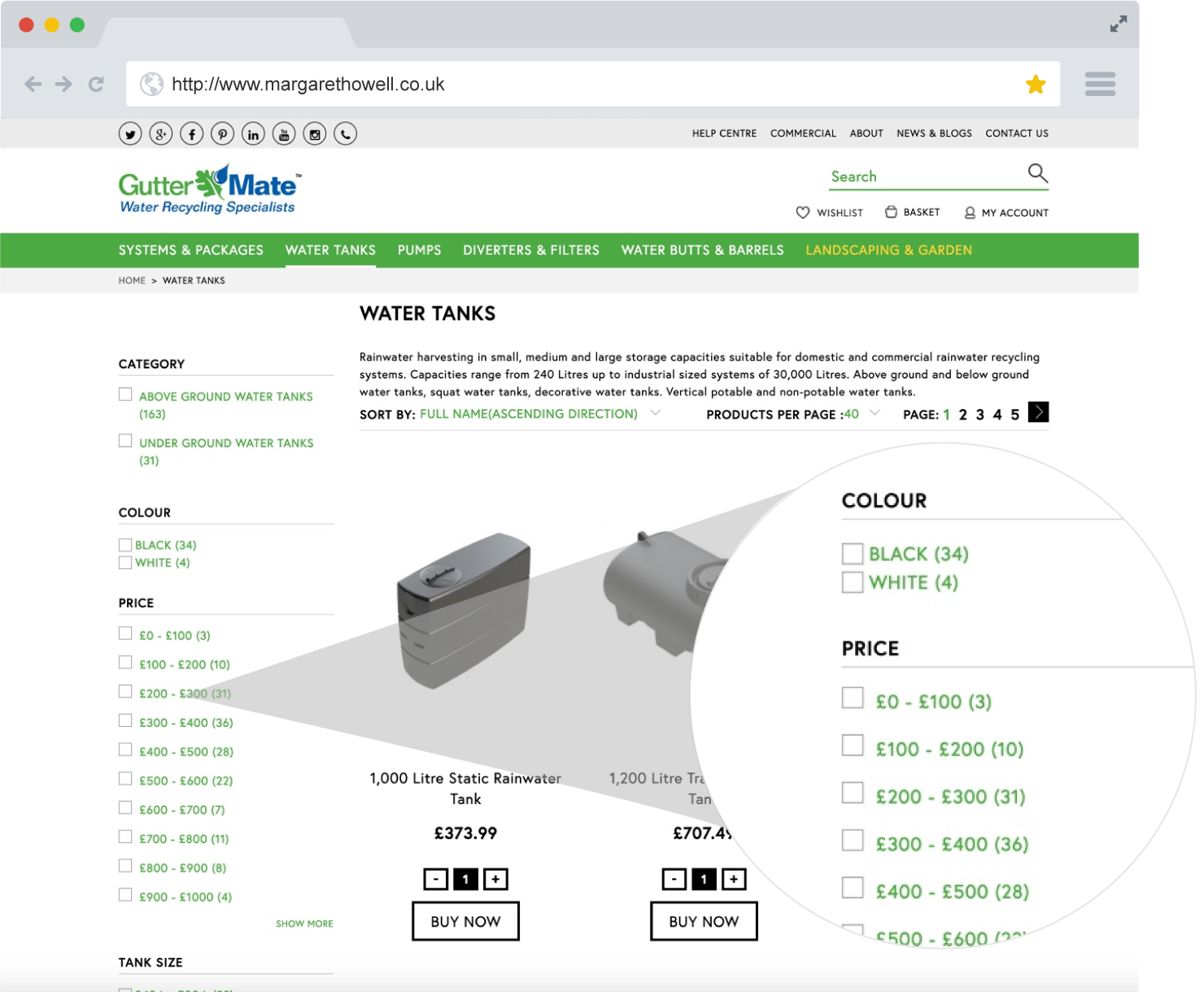The width and height of the screenshot is (1204, 992).
Task: Open News & Blogs link
Action: tap(934, 133)
